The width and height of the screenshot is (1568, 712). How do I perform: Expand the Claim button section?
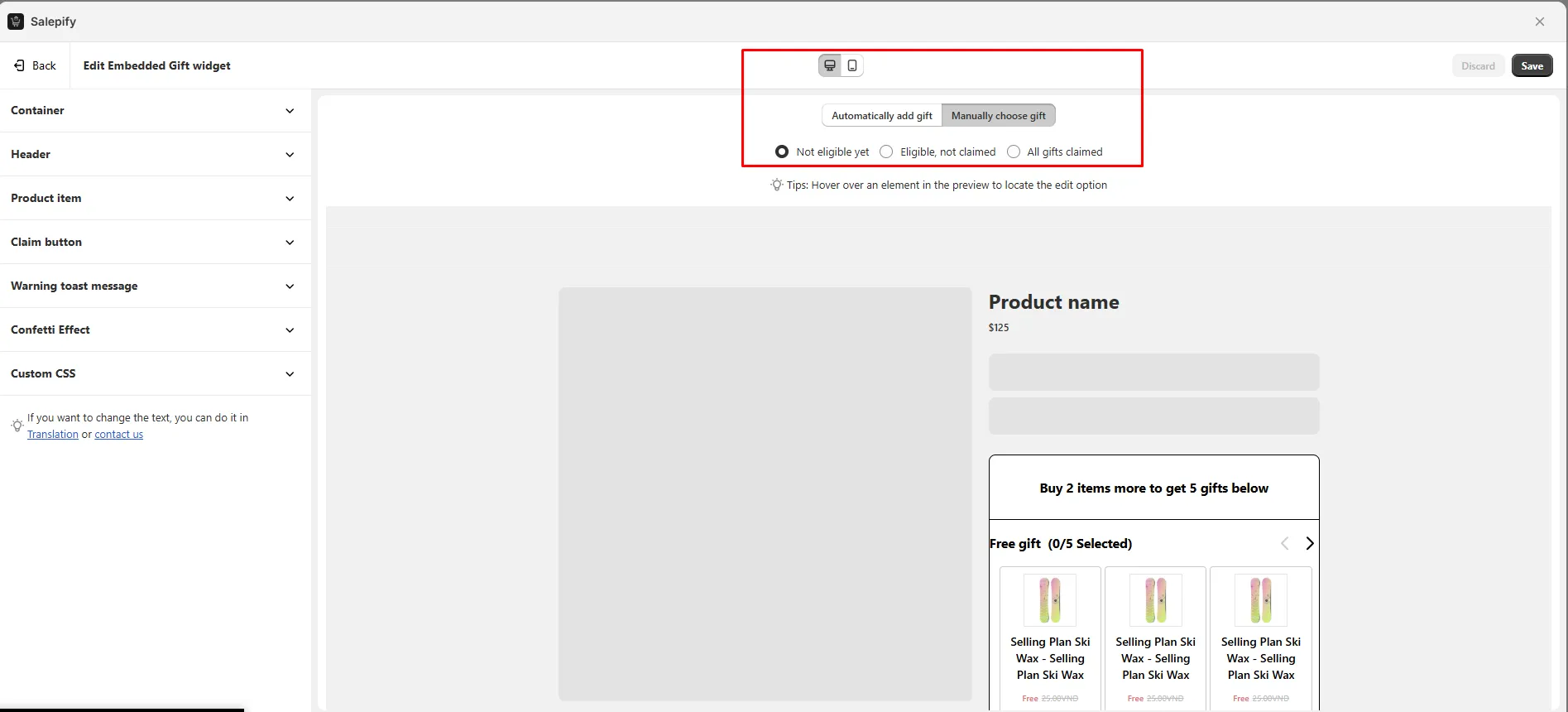(x=156, y=242)
